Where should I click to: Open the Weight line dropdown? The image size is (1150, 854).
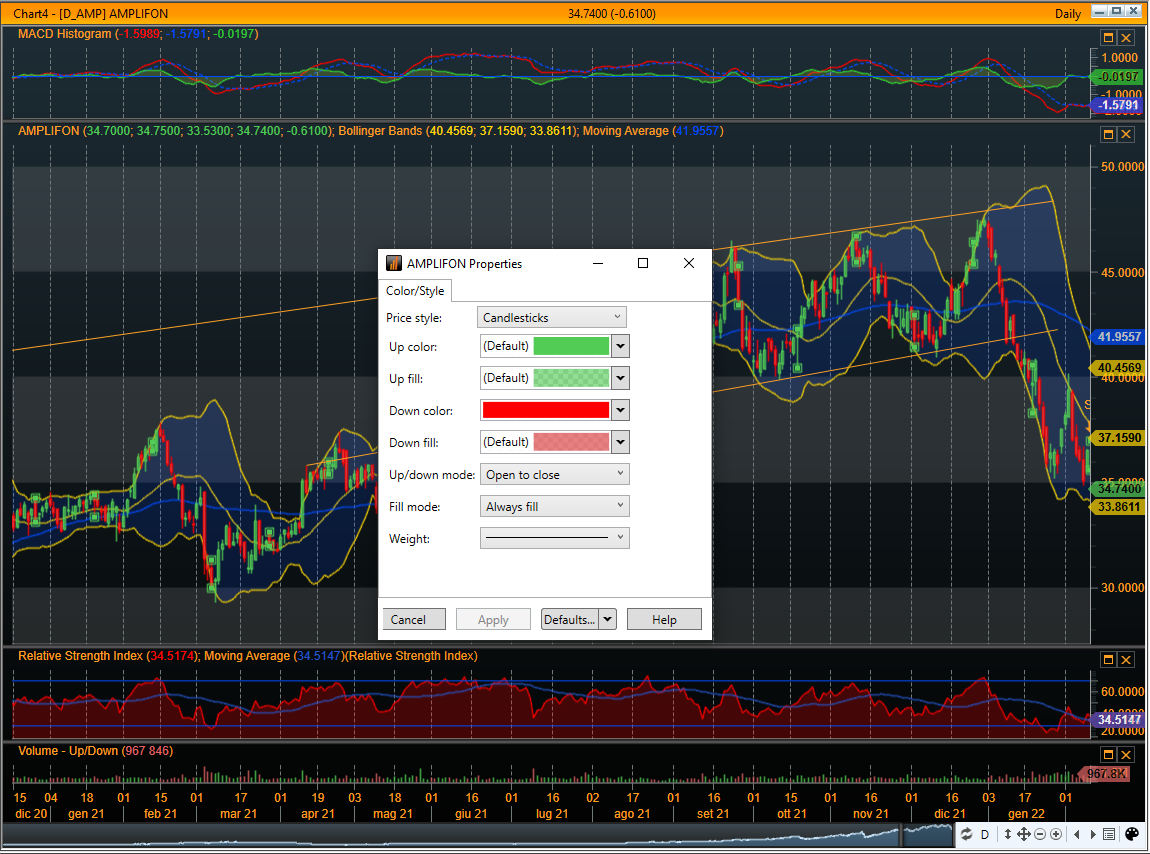coord(554,538)
